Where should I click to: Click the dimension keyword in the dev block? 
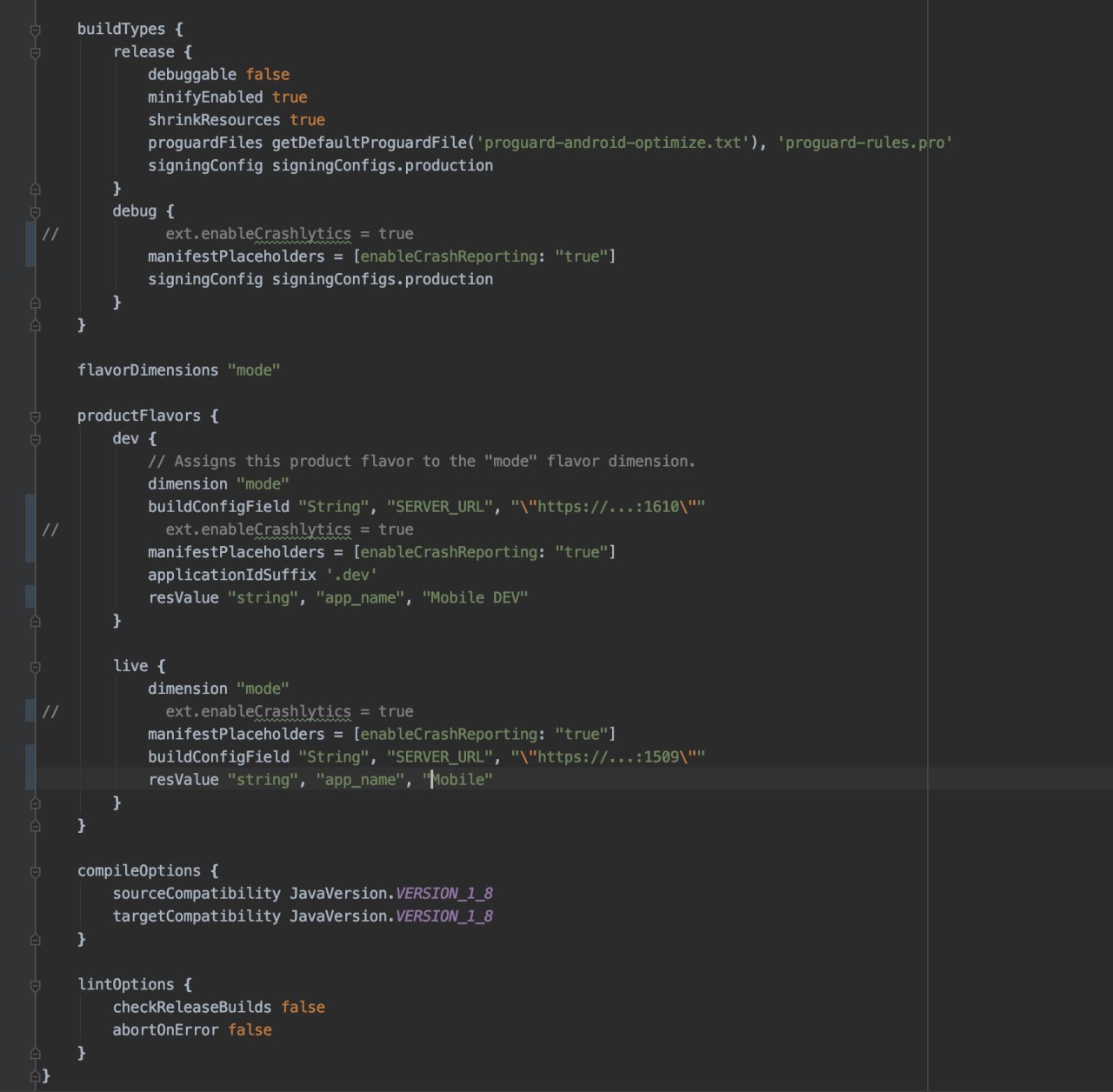coord(188,484)
